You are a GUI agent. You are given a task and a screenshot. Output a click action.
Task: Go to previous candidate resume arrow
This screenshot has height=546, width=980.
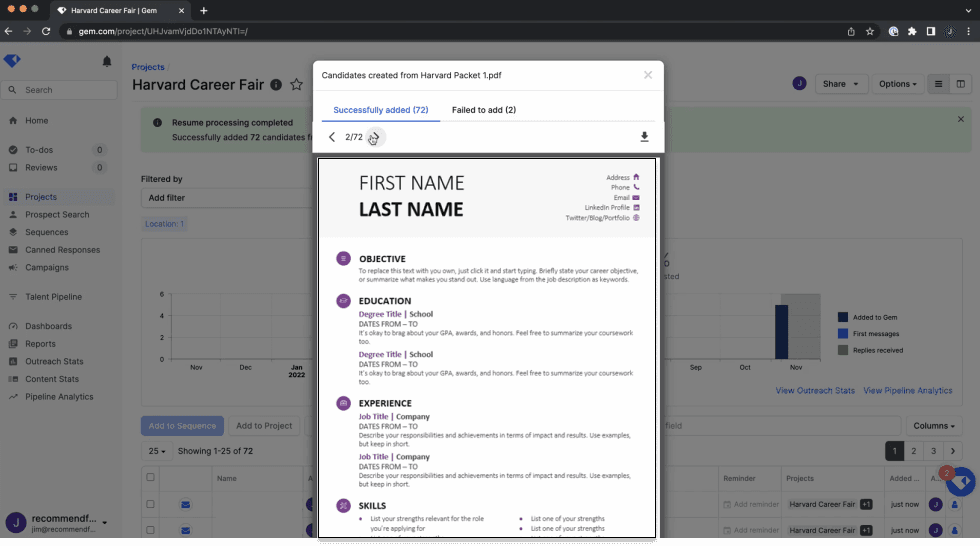(x=332, y=137)
